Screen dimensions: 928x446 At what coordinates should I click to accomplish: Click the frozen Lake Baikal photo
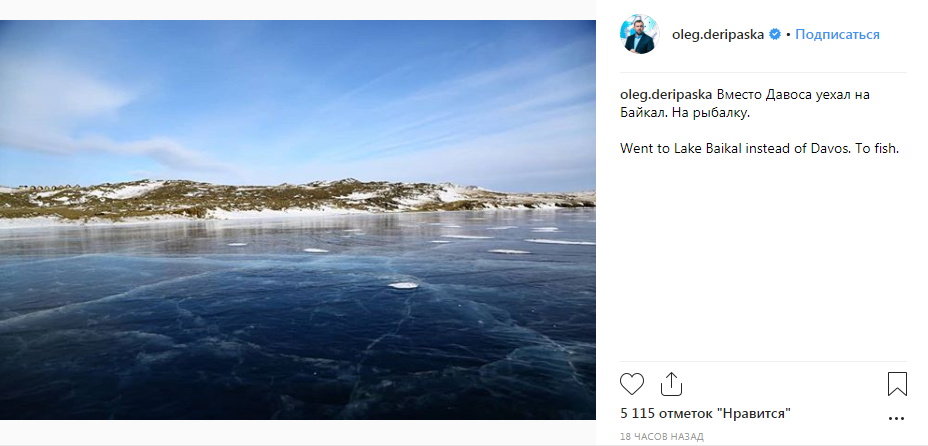click(298, 220)
